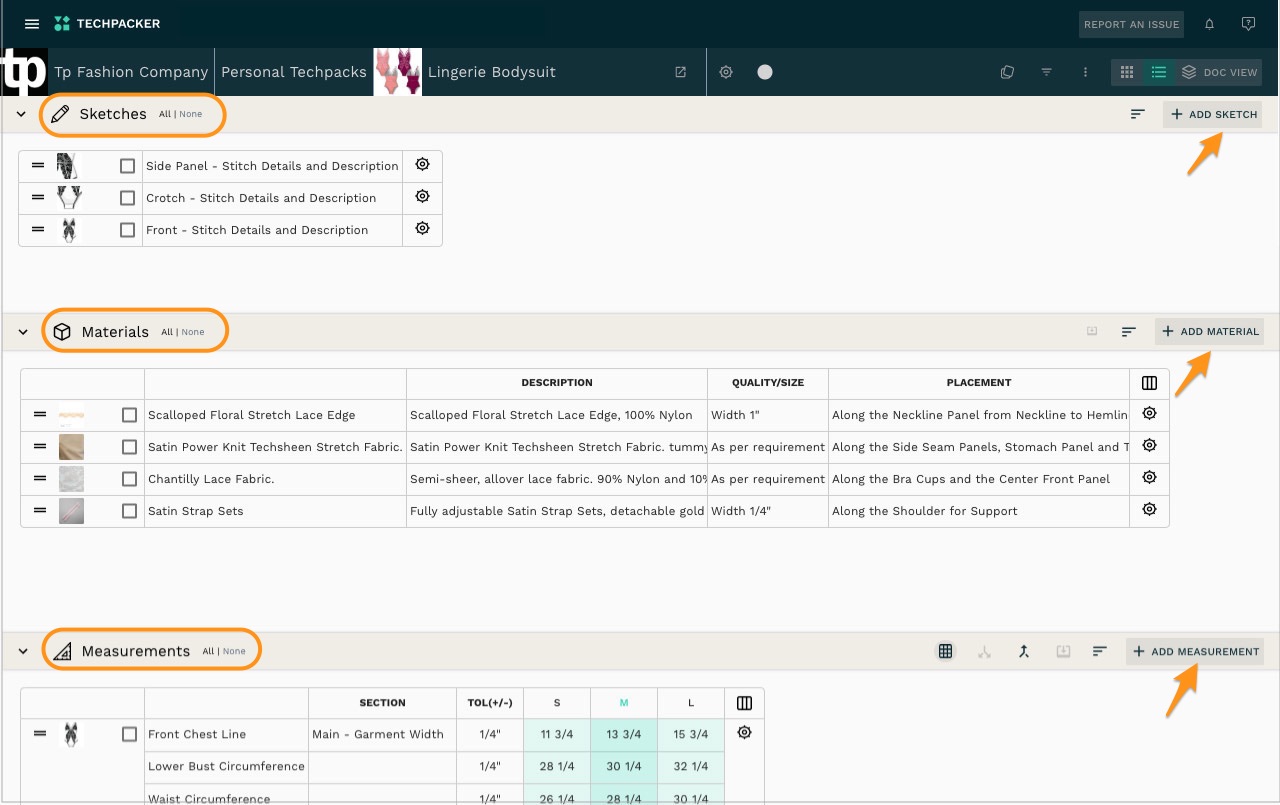Open techpack settings gear in header

726,72
